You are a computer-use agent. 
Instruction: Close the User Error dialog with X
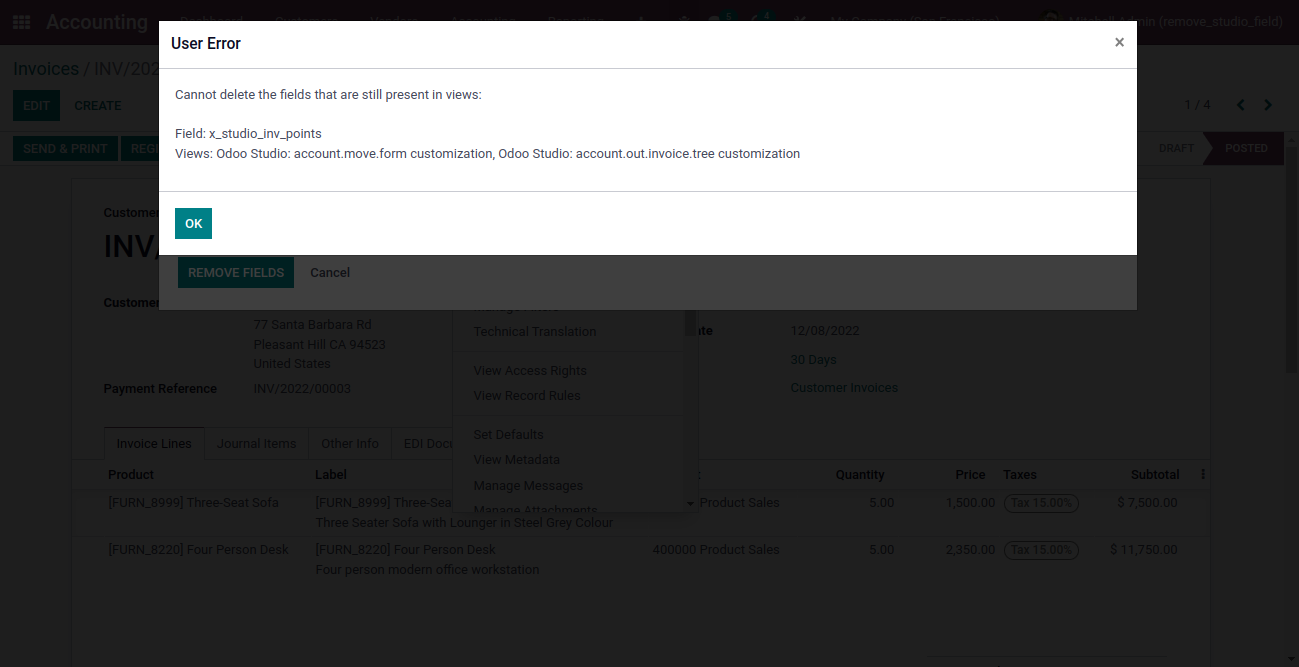pyautogui.click(x=1119, y=42)
